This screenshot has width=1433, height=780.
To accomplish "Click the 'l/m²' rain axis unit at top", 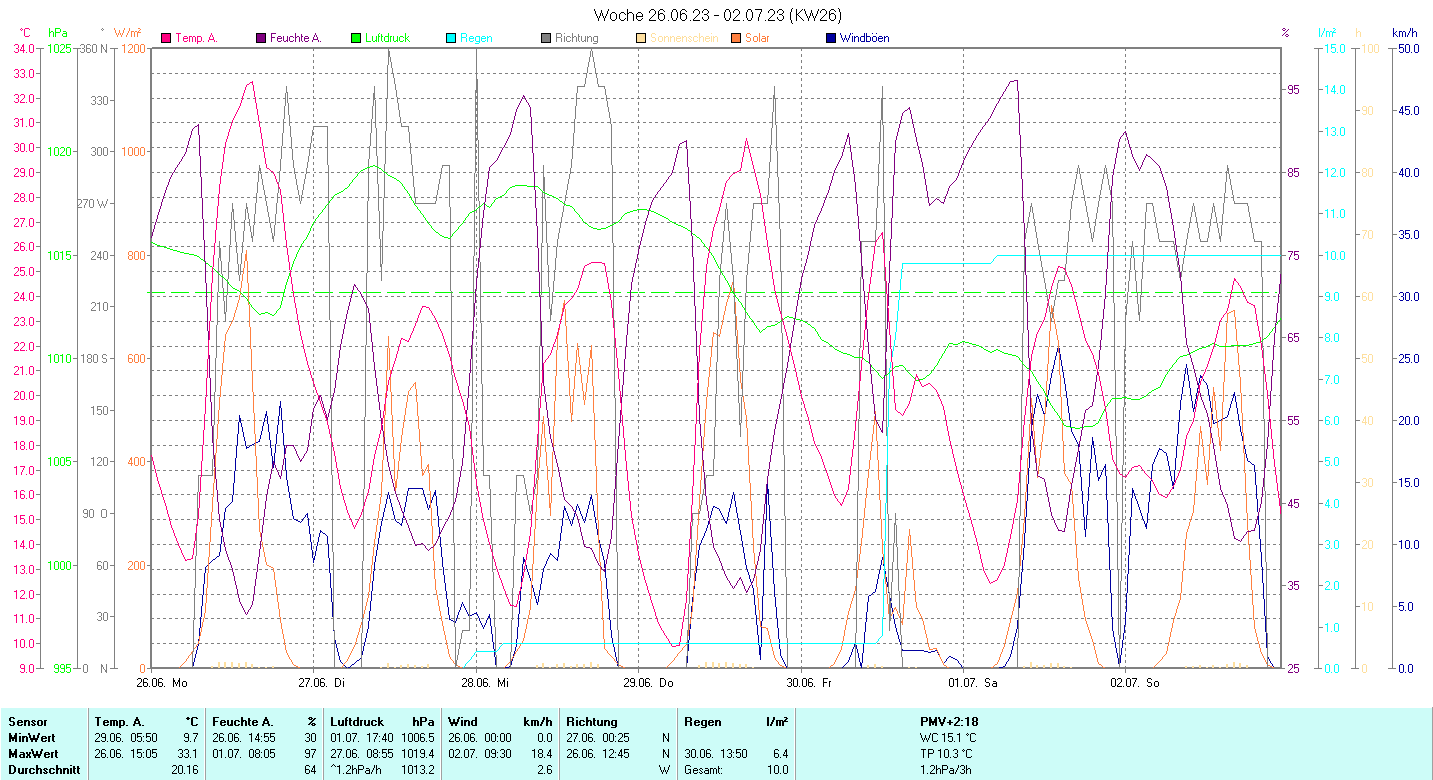I will 1327,33.
